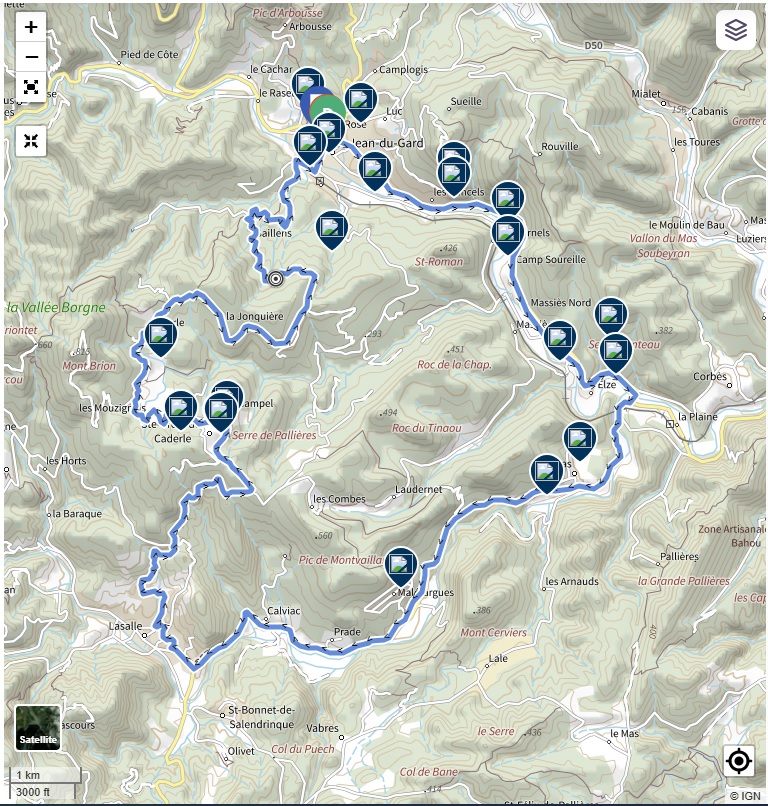Image resolution: width=768 pixels, height=806 pixels.
Task: Locate my position with crosshair button
Action: (x=739, y=761)
